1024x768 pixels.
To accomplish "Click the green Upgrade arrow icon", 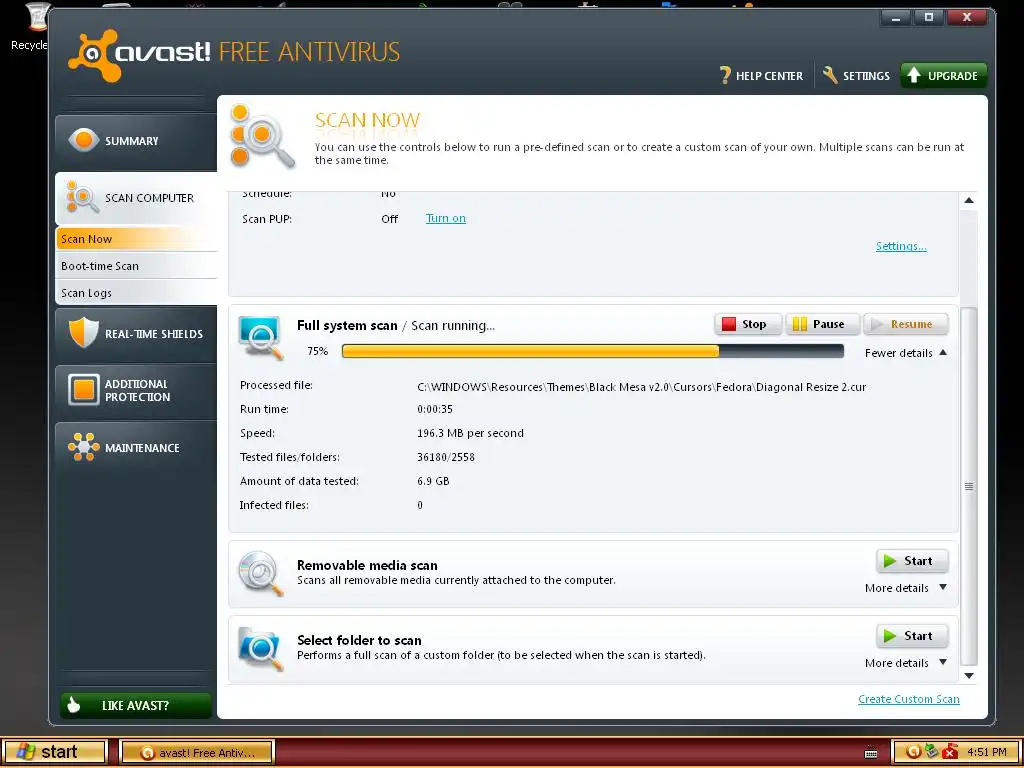I will [x=914, y=75].
